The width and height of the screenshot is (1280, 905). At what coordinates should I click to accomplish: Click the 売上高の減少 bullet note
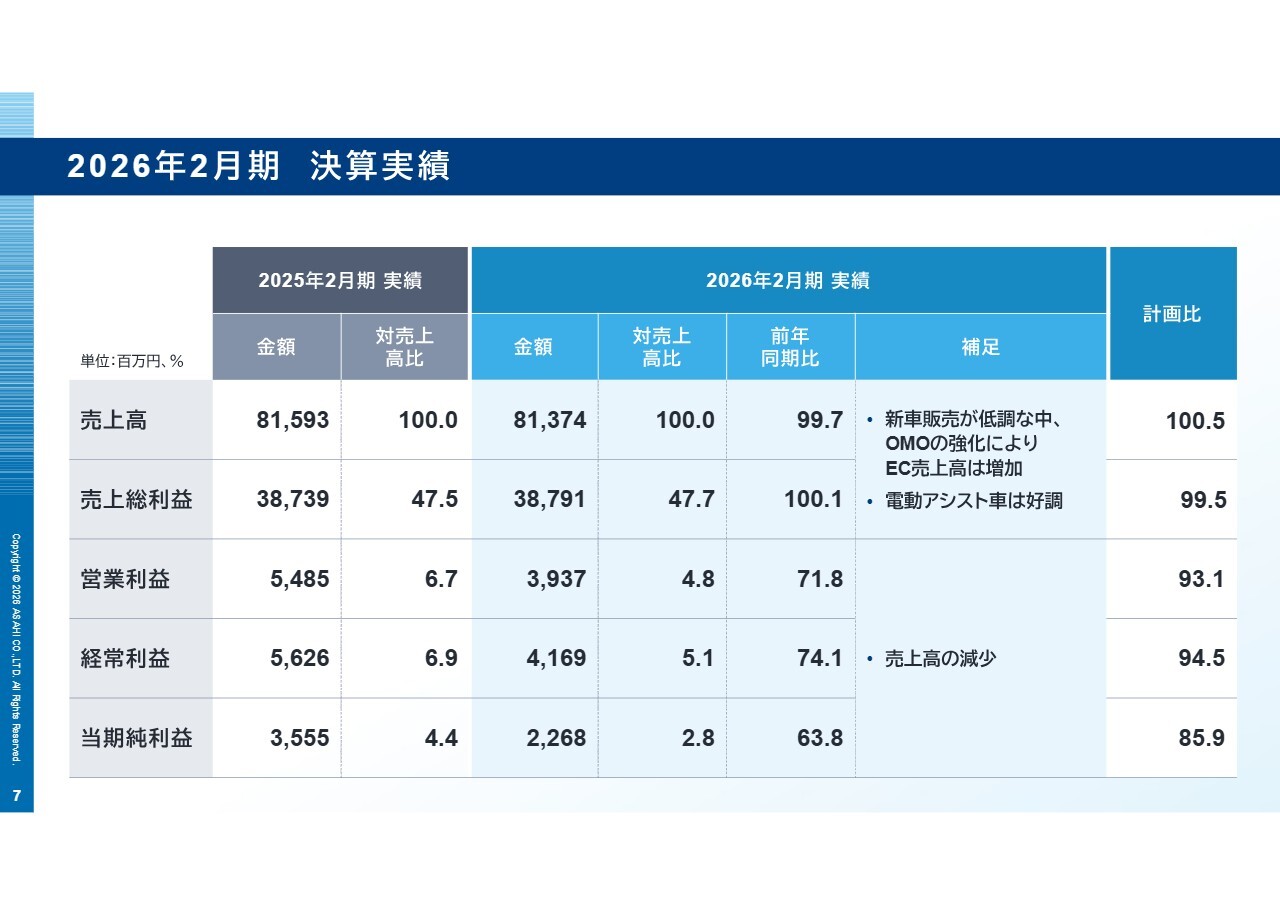[940, 659]
